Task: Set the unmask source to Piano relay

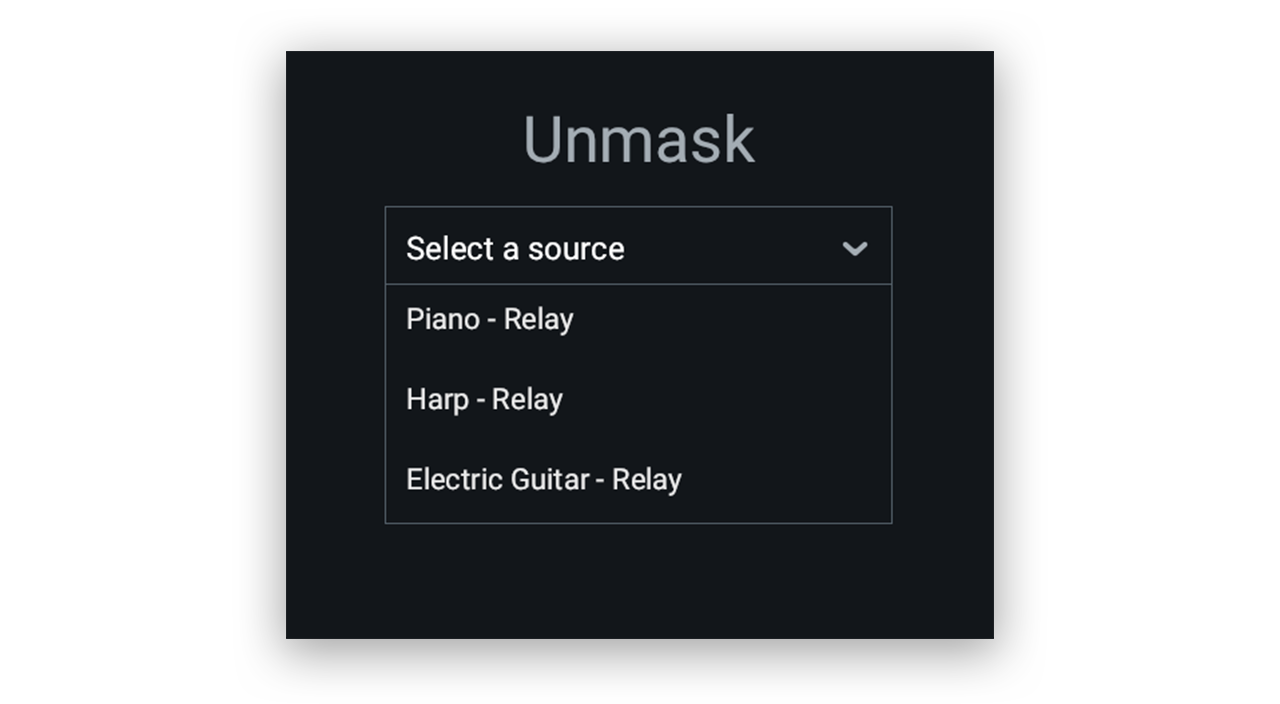Action: tap(638, 320)
